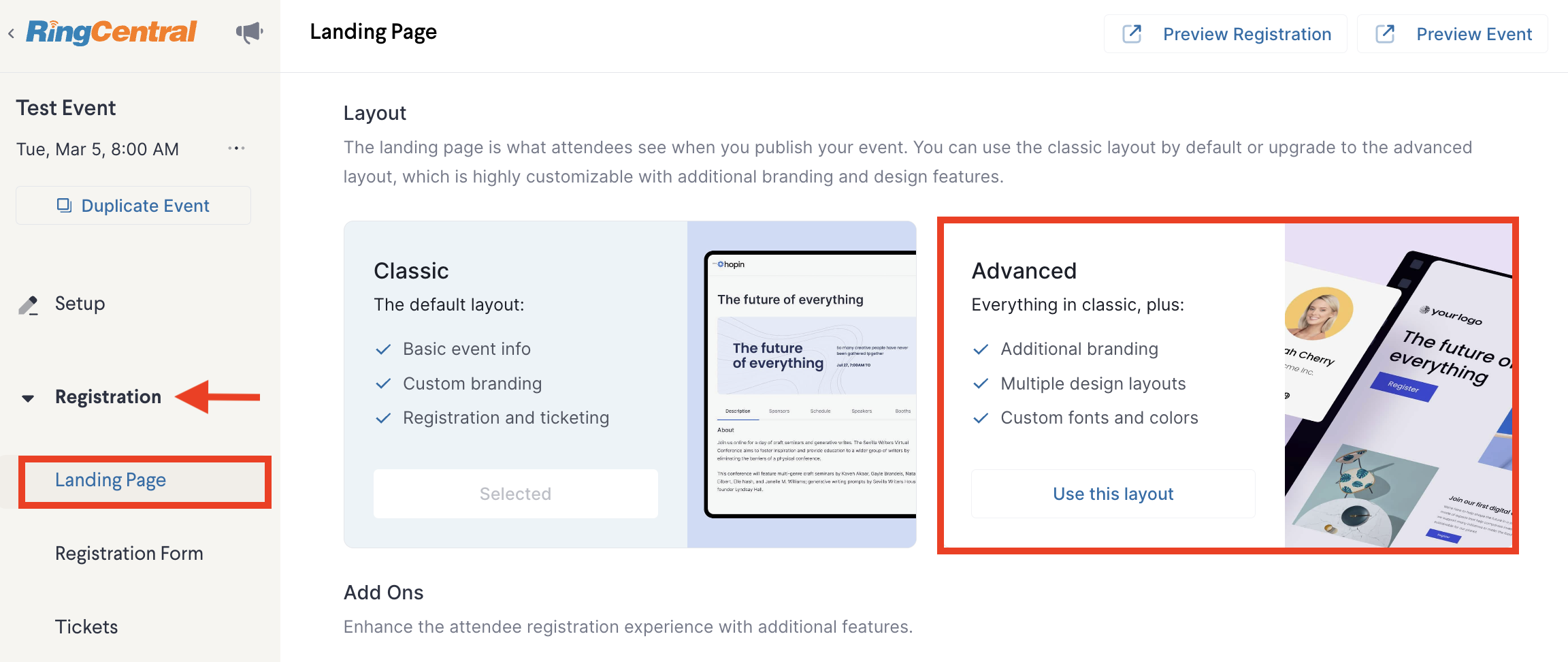The height and width of the screenshot is (662, 1568).
Task: Click the pencil icon next to Setup
Action: click(28, 304)
